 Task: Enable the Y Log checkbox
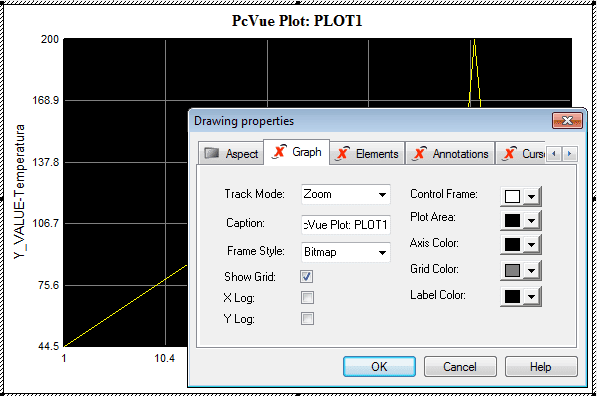[x=307, y=318]
